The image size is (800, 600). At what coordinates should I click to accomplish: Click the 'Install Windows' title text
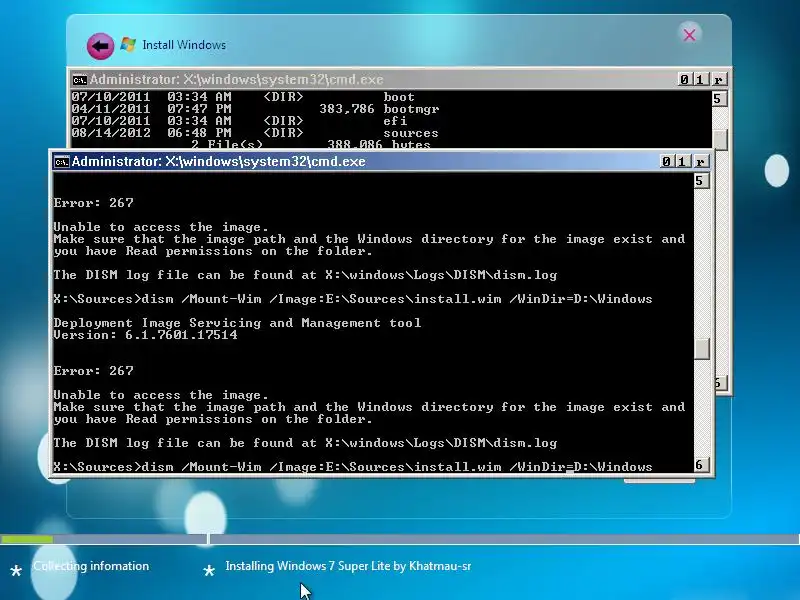pyautogui.click(x=184, y=45)
